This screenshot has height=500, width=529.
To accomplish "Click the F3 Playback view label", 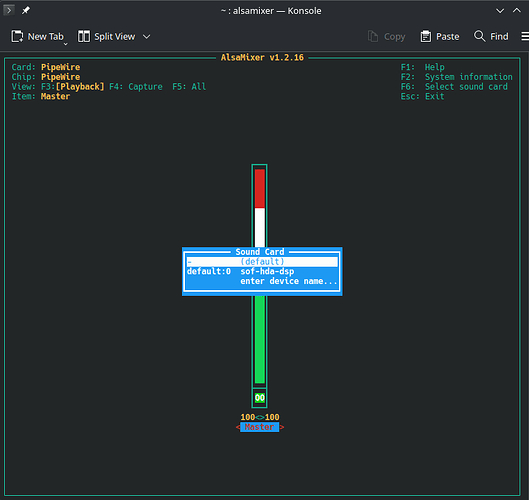I will point(73,87).
